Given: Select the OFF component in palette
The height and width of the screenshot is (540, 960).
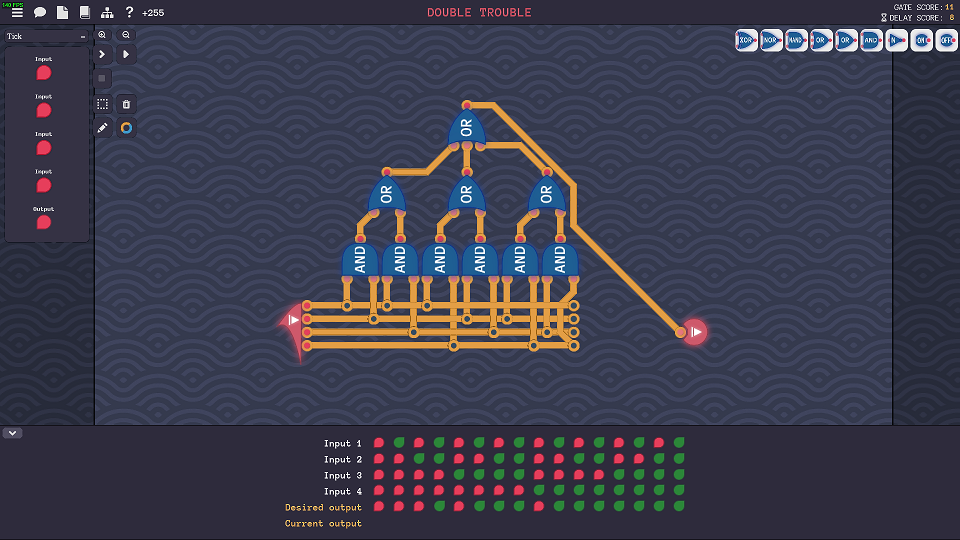Looking at the screenshot, I should pyautogui.click(x=946, y=41).
